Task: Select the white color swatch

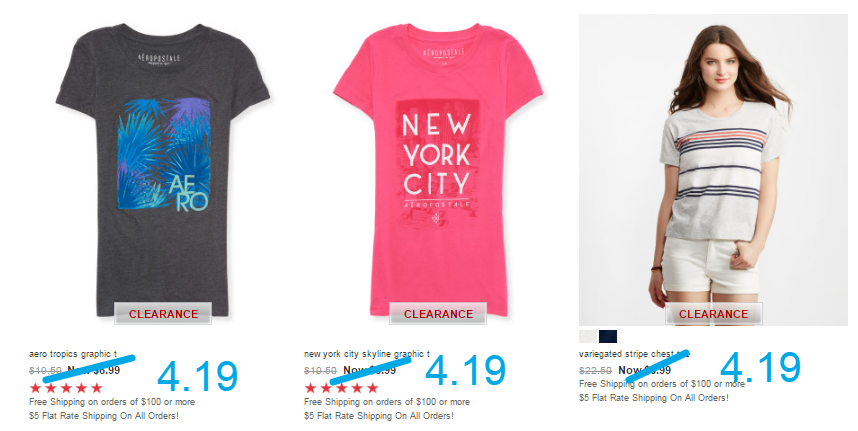Action: pos(588,336)
